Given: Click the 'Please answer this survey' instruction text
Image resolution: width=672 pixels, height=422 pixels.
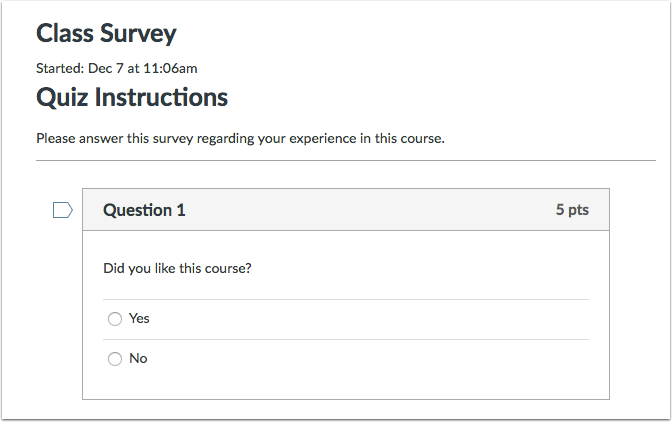Looking at the screenshot, I should click(240, 139).
